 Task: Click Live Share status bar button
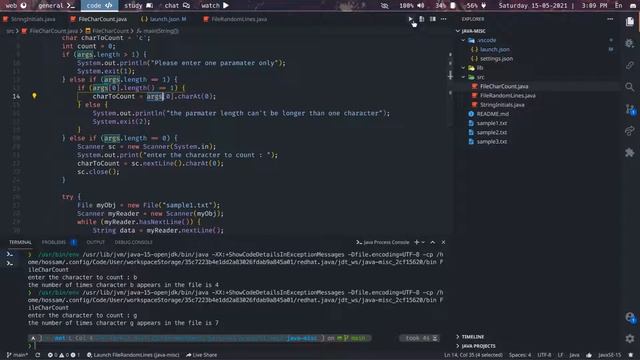tap(202, 355)
